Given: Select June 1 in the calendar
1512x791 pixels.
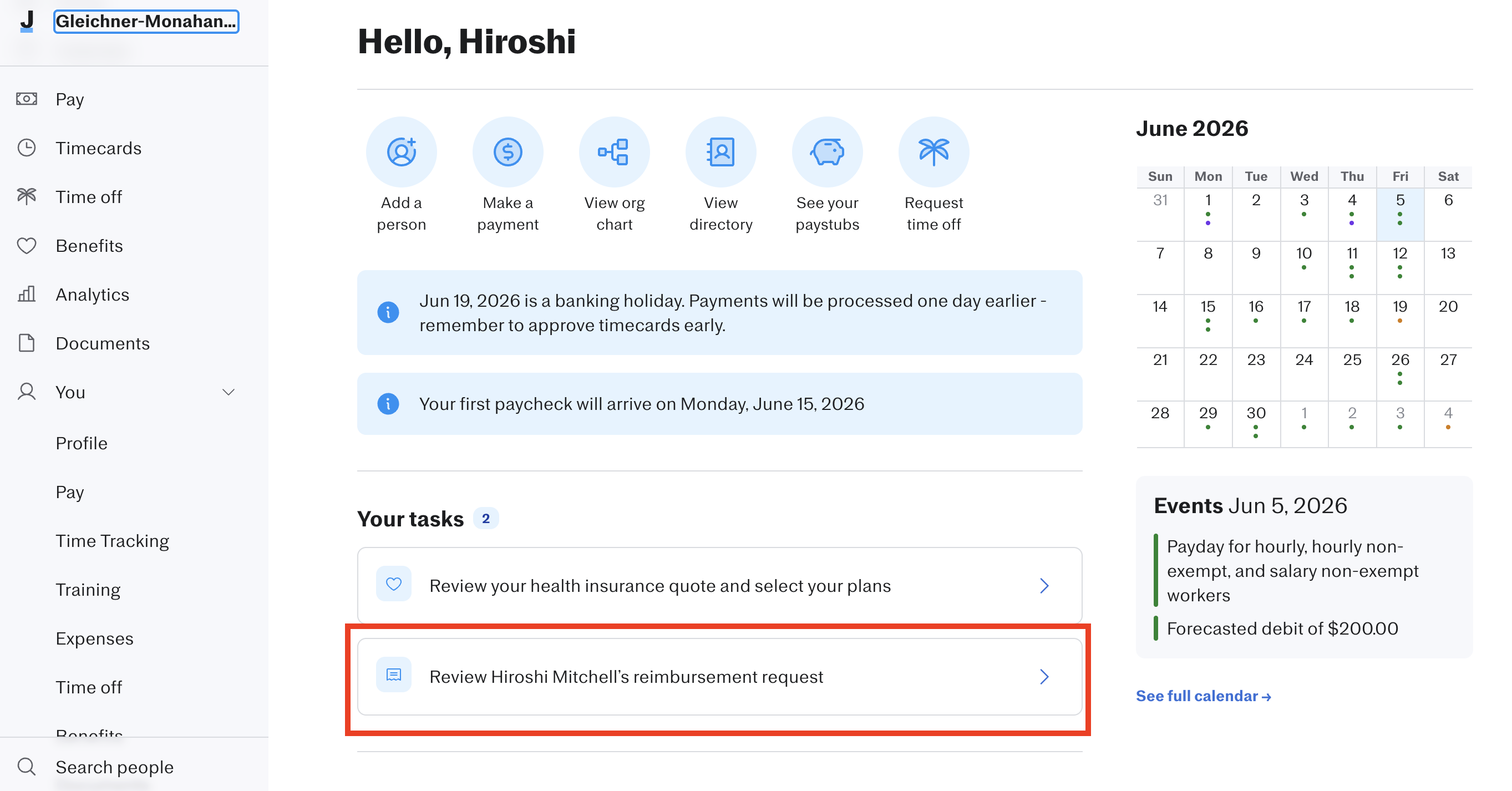Looking at the screenshot, I should click(1207, 214).
